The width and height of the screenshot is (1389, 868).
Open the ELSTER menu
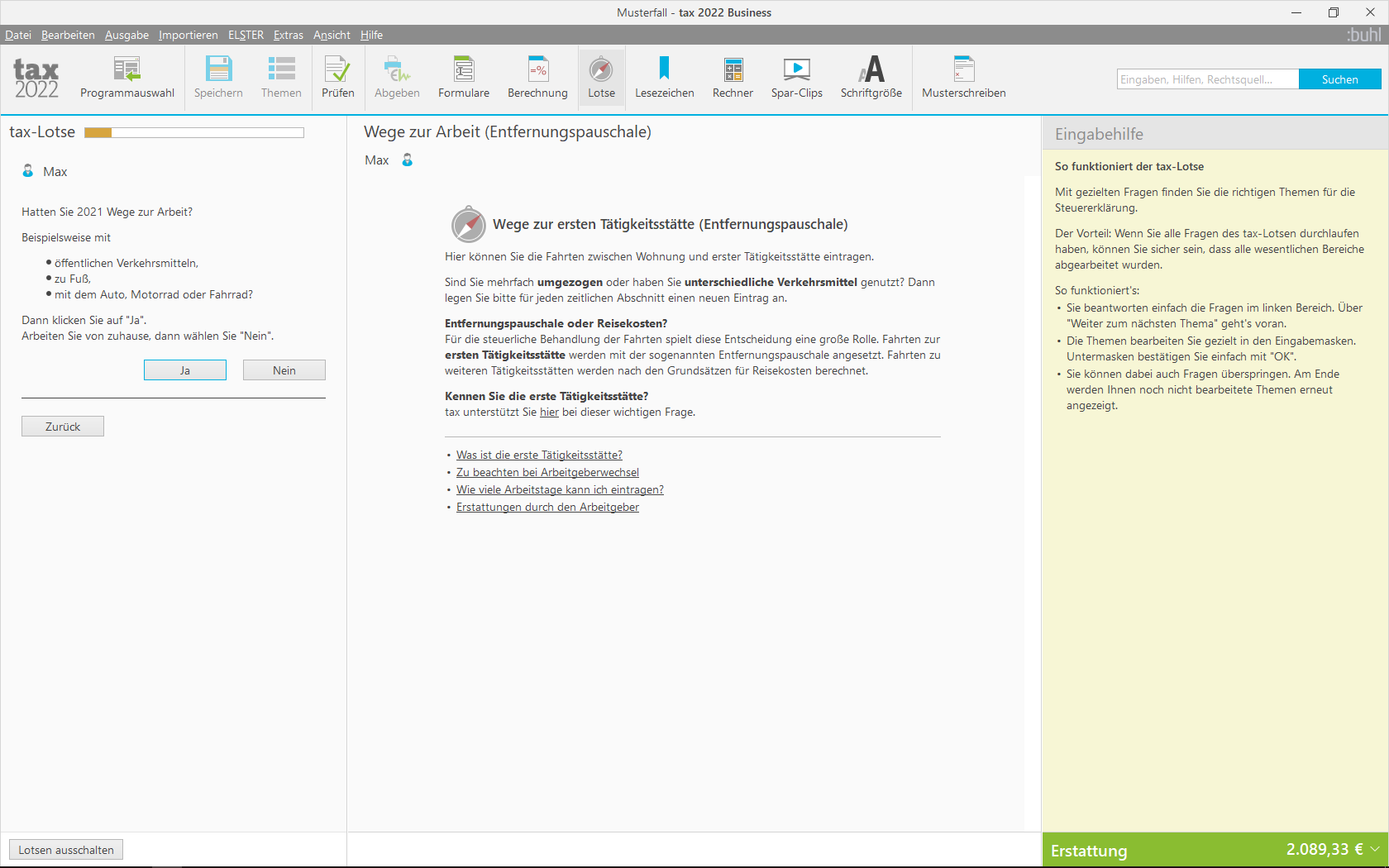click(x=246, y=35)
